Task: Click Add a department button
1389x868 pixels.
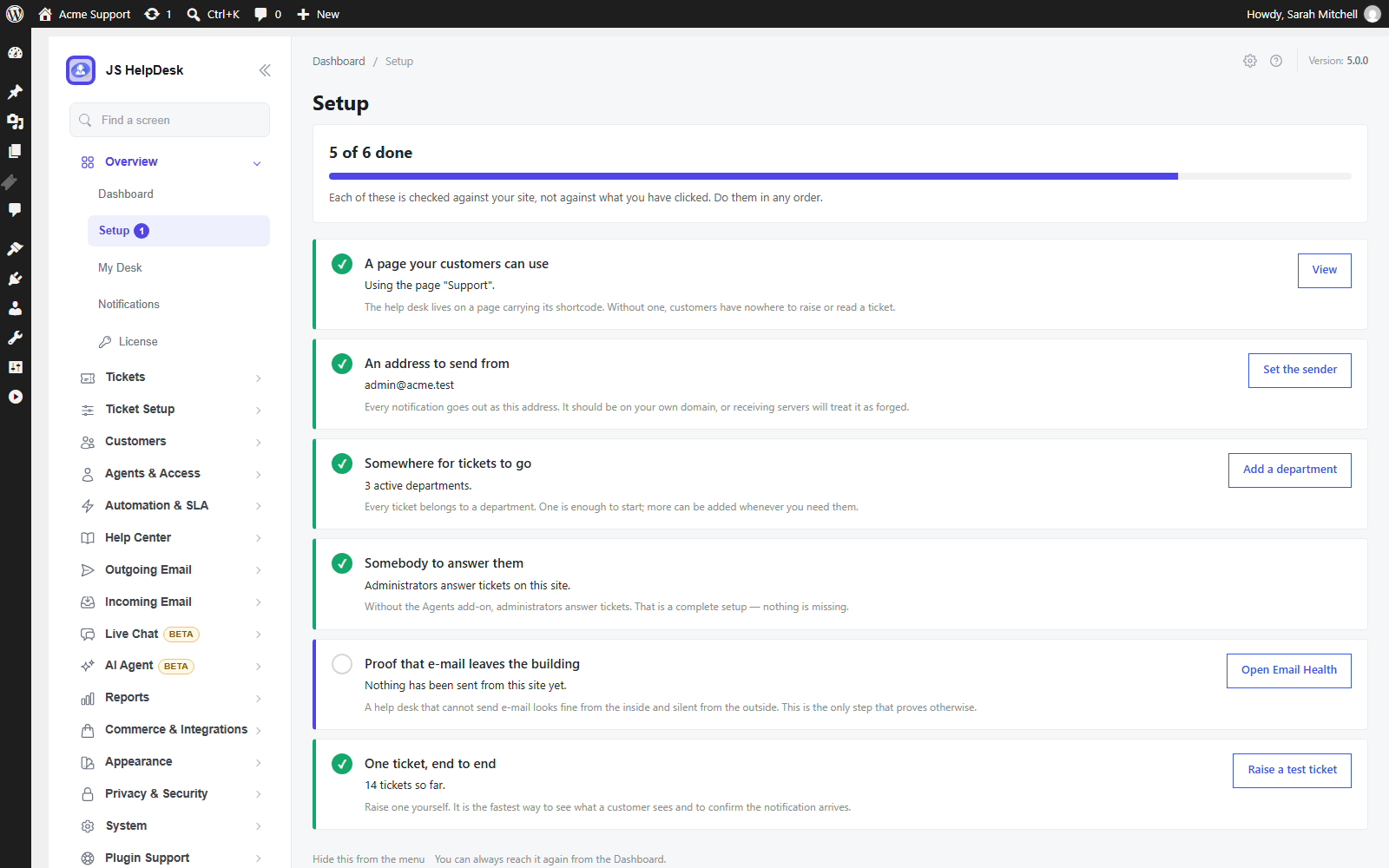Action: [1290, 470]
